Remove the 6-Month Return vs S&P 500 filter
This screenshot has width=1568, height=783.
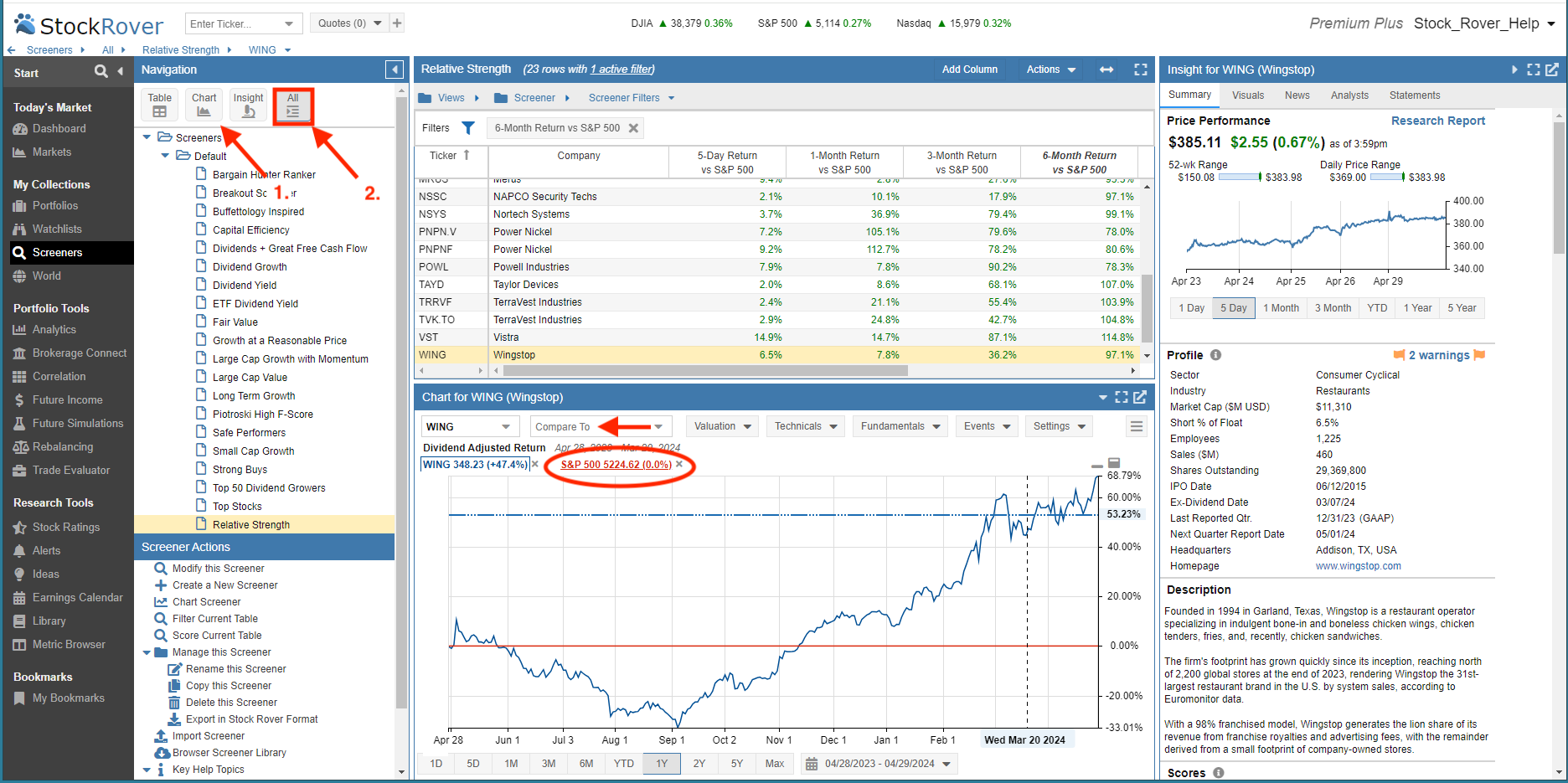[634, 128]
